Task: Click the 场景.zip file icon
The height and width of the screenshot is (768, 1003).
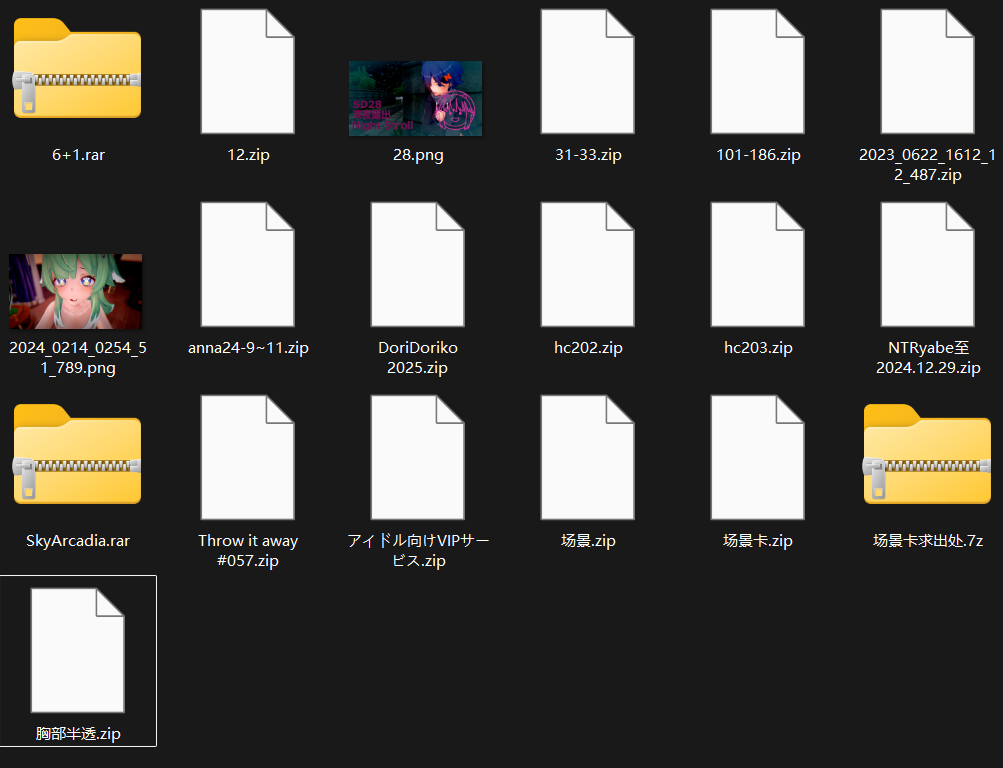Action: point(588,457)
